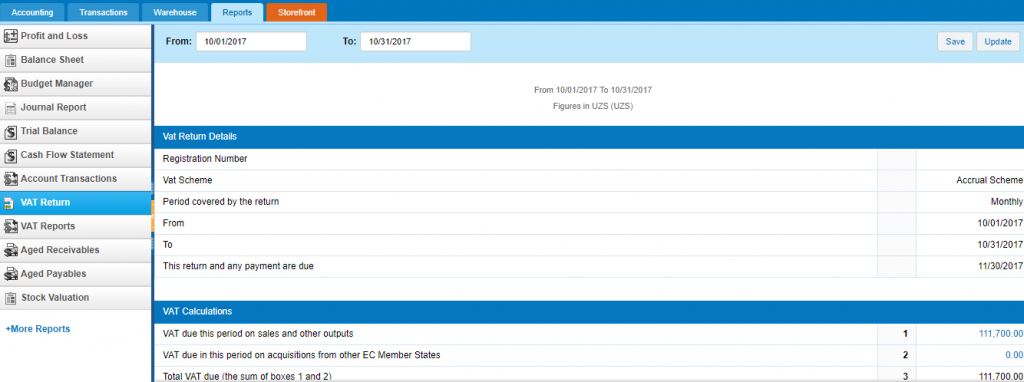This screenshot has height=382, width=1024.
Task: Click the Journal Report icon
Action: (x=10, y=108)
